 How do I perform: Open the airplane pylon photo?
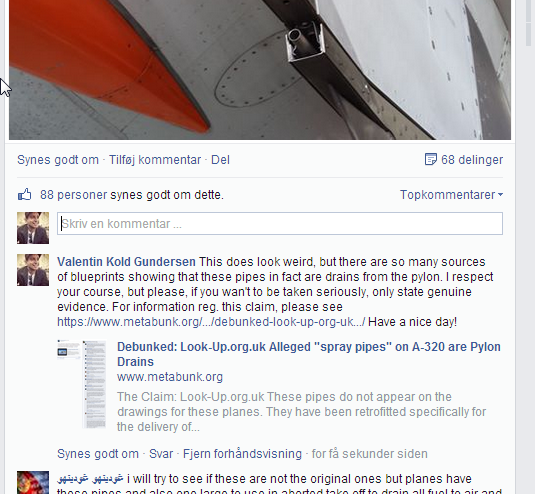[x=260, y=70]
